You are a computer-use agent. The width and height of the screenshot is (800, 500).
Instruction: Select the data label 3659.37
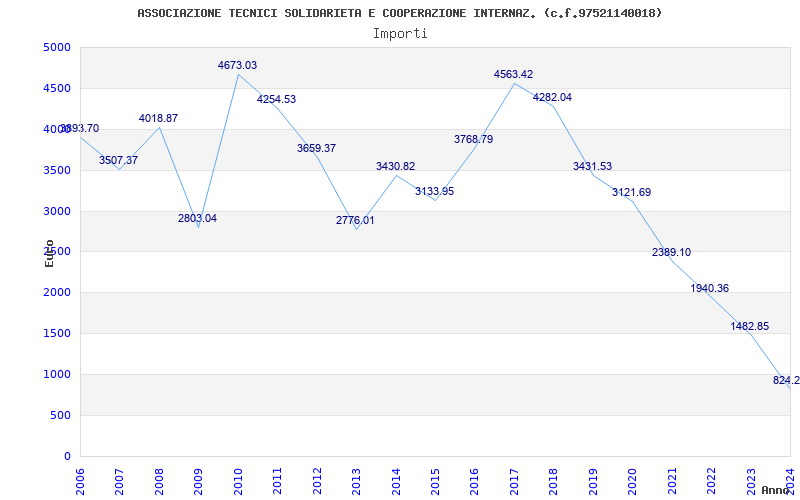316,148
